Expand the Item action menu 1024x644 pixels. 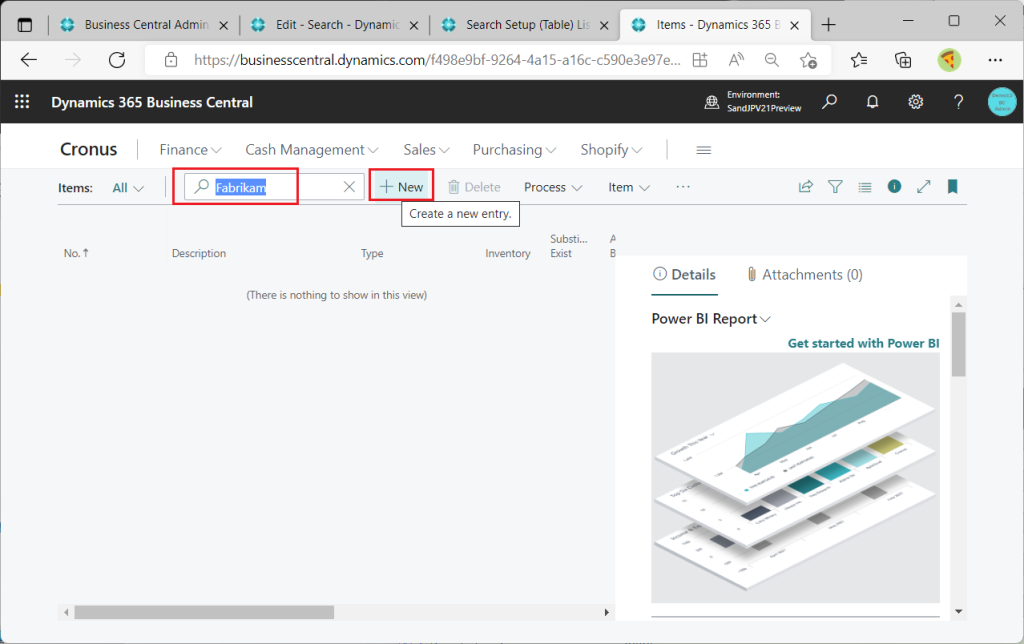click(629, 187)
